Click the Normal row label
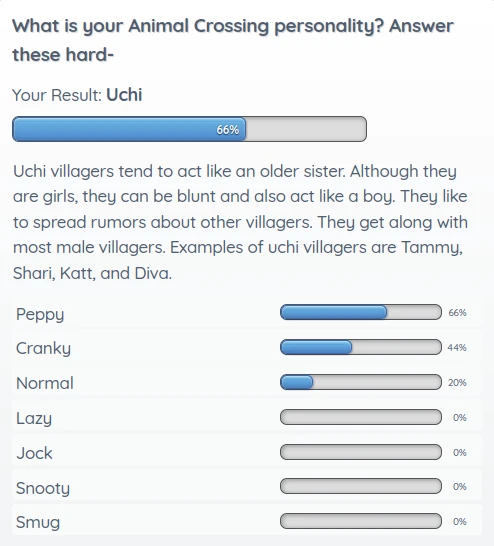494x546 pixels. [45, 383]
